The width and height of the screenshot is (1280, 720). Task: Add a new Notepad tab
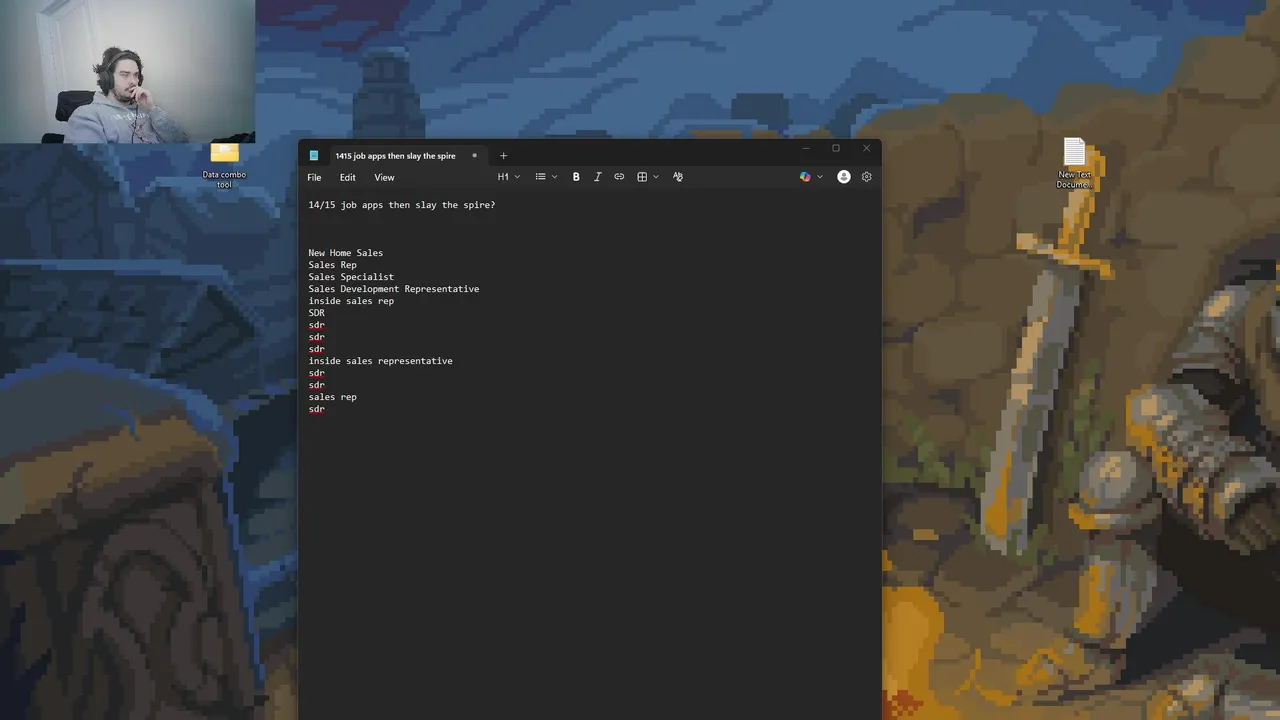(x=503, y=156)
